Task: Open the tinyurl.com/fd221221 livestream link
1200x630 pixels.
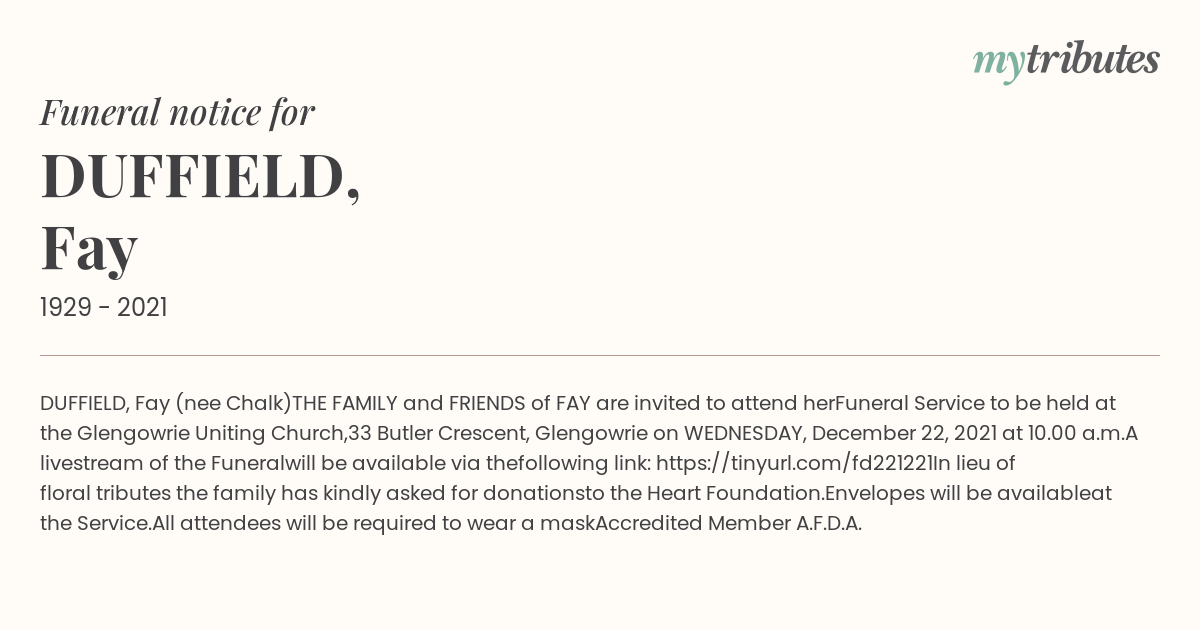Action: pos(792,463)
